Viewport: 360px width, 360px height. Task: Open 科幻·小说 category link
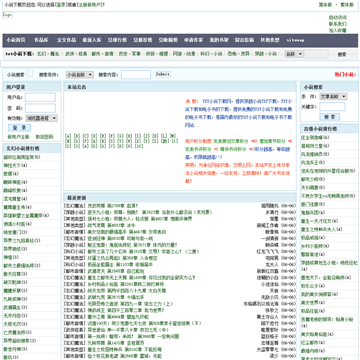coord(211,54)
